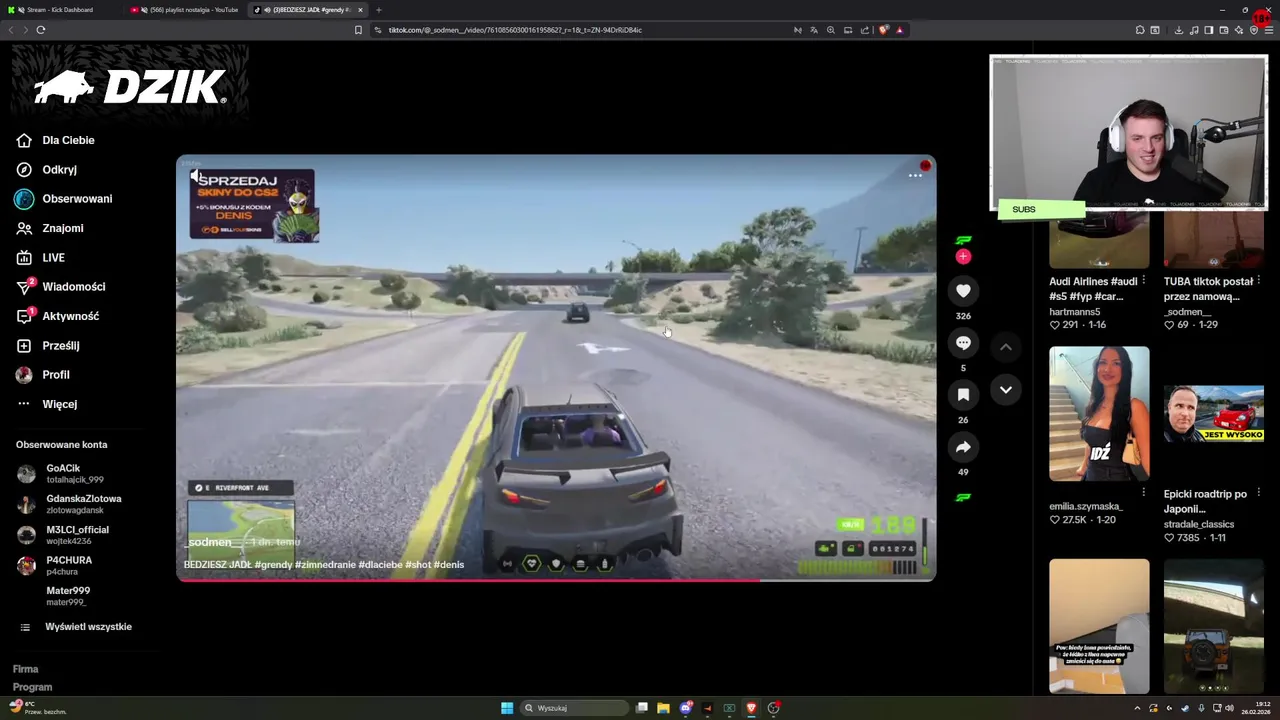Viewport: 1280px width, 720px height.
Task: Open the stradale_classics creator profile
Action: coord(1199,524)
